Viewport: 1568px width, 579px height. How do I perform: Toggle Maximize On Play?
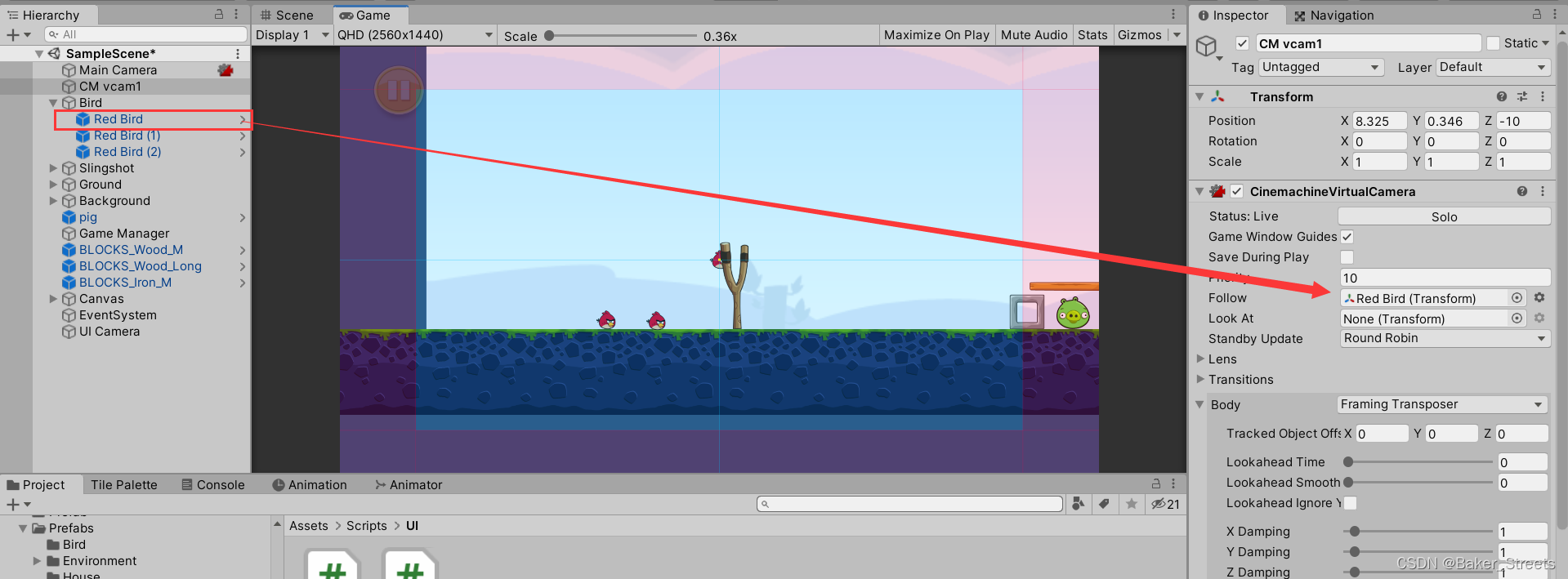[x=936, y=35]
